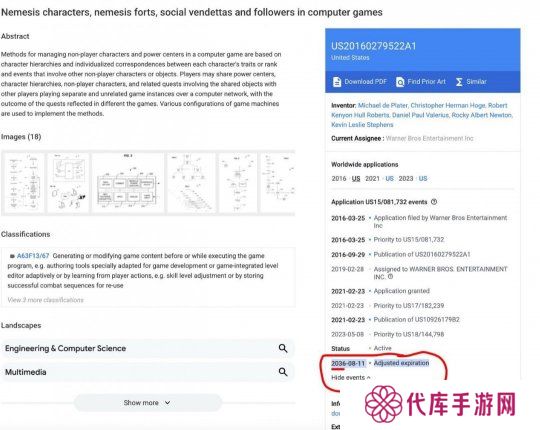
Task: Click the Similar sigma icon
Action: pyautogui.click(x=459, y=82)
